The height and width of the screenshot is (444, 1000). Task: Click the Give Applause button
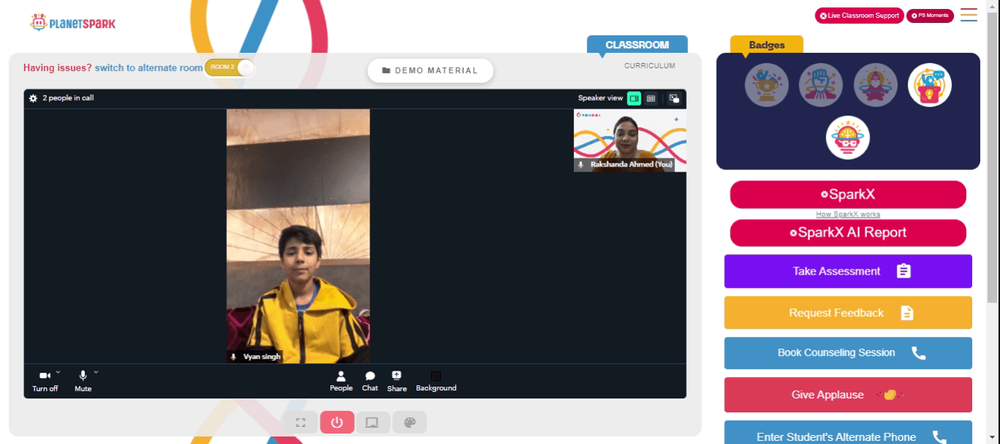848,395
